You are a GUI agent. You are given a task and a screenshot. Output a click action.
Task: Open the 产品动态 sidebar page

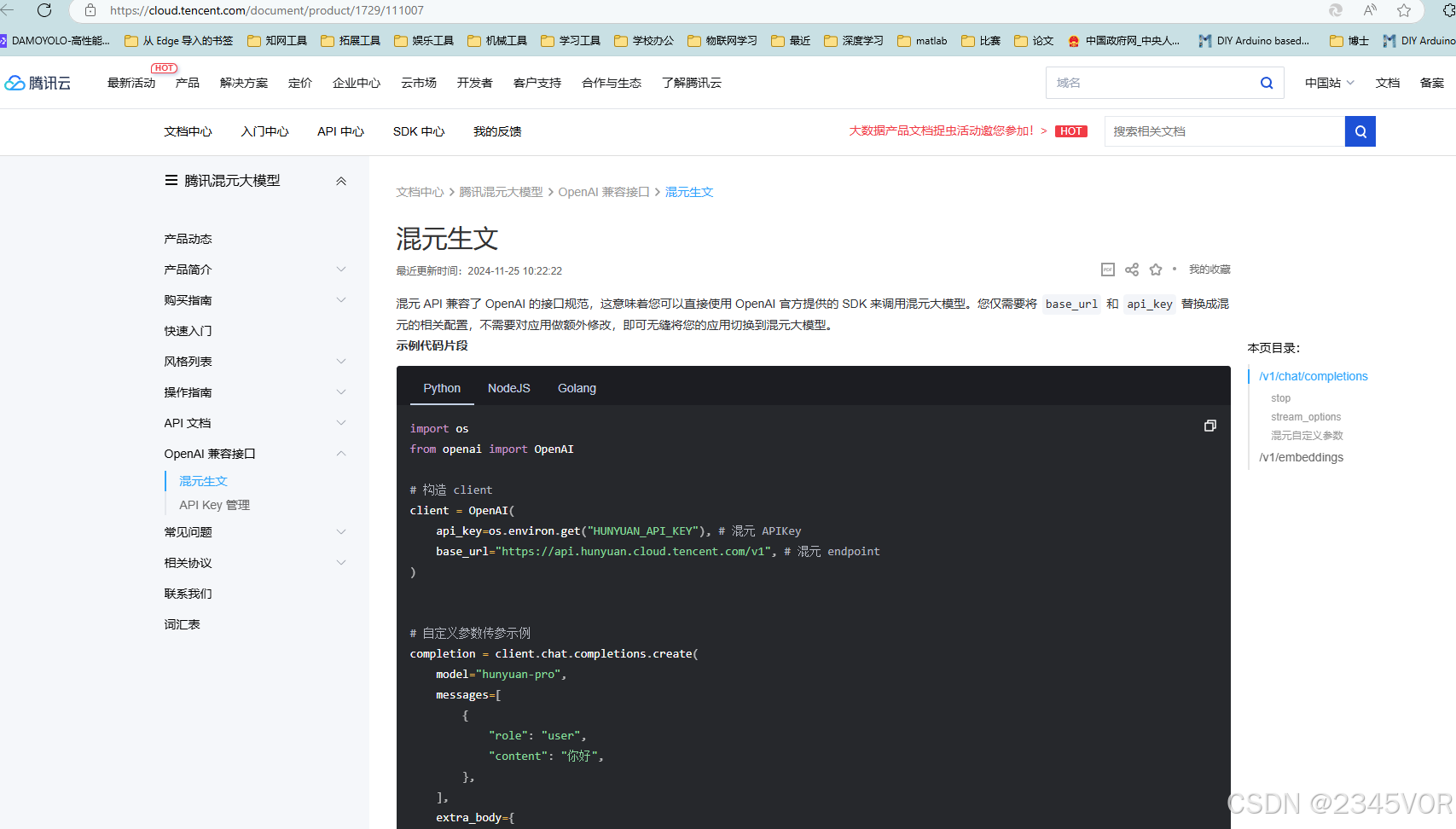[x=188, y=239]
